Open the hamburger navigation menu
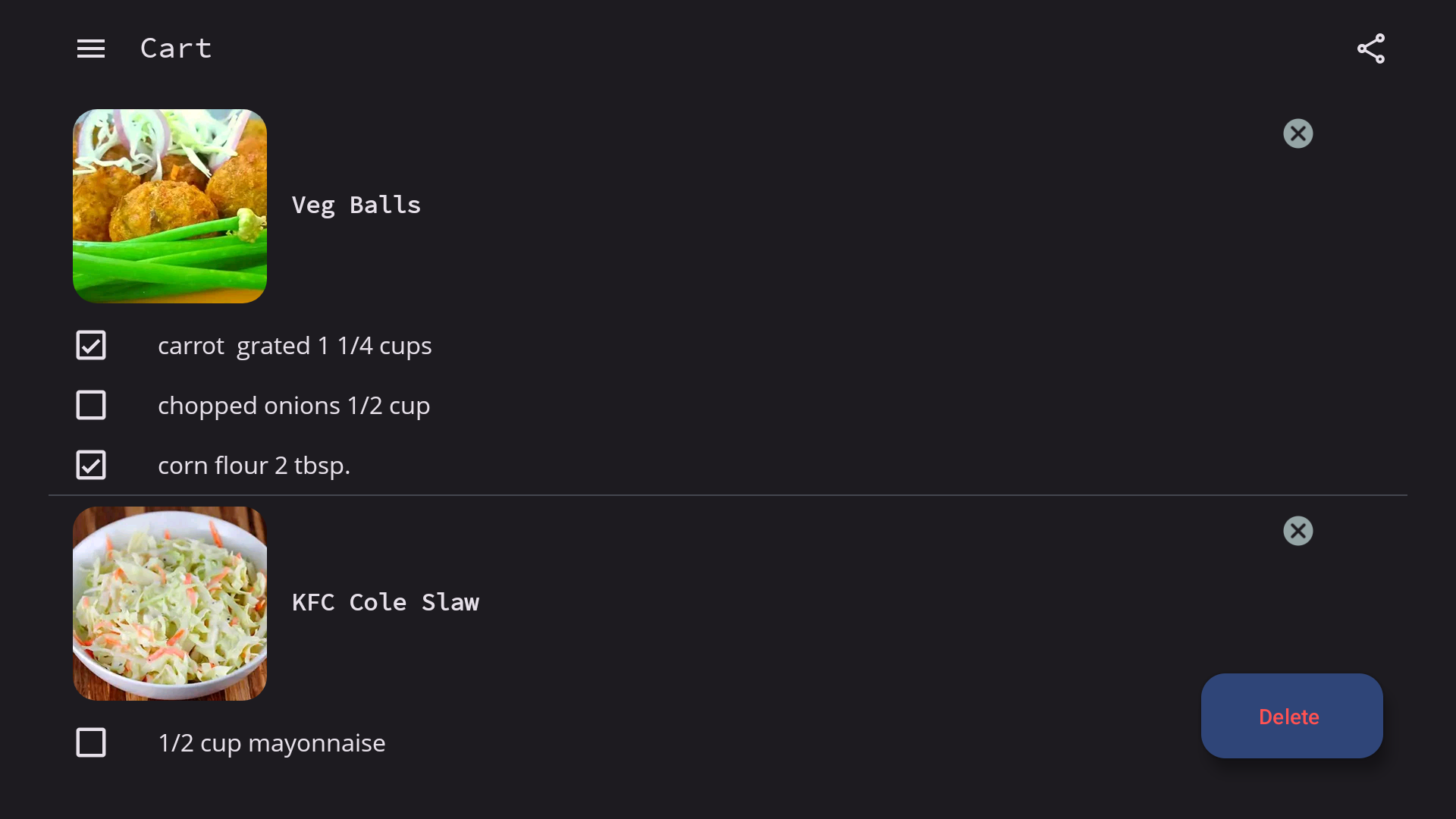This screenshot has height=819, width=1456. [x=91, y=49]
